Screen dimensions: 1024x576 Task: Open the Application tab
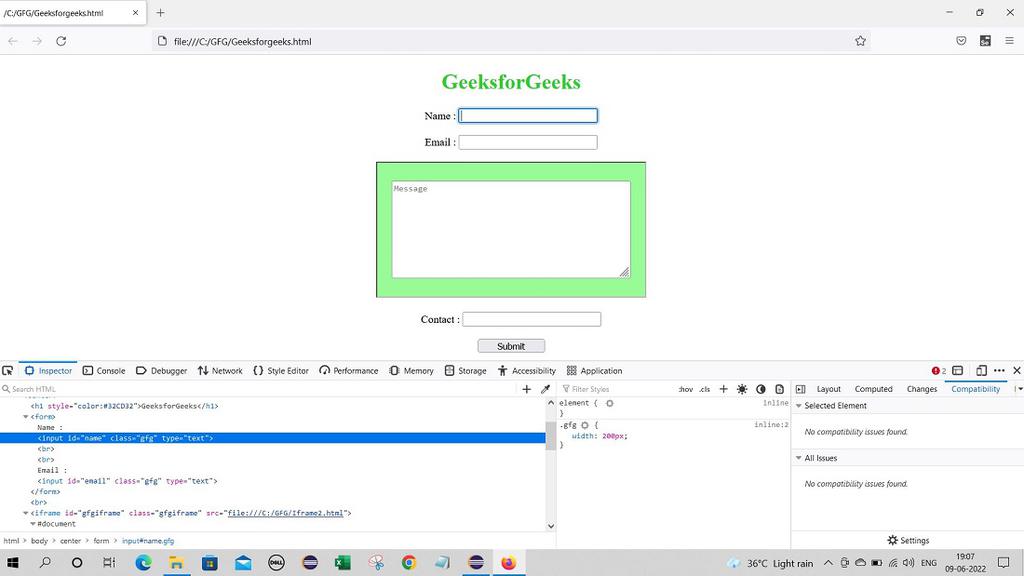[594, 370]
